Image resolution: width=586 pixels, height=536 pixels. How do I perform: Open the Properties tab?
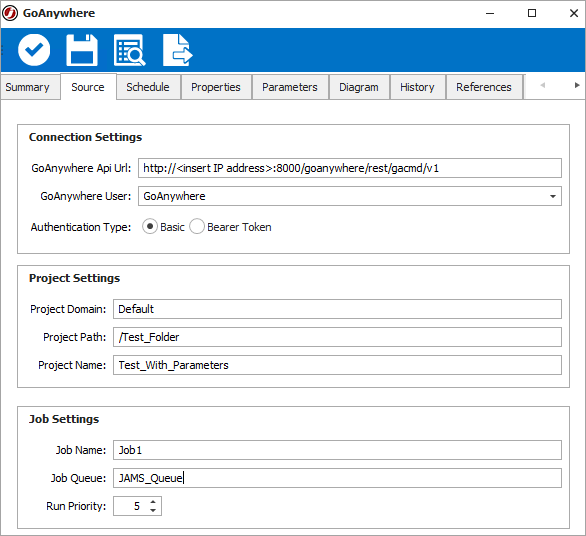click(216, 87)
